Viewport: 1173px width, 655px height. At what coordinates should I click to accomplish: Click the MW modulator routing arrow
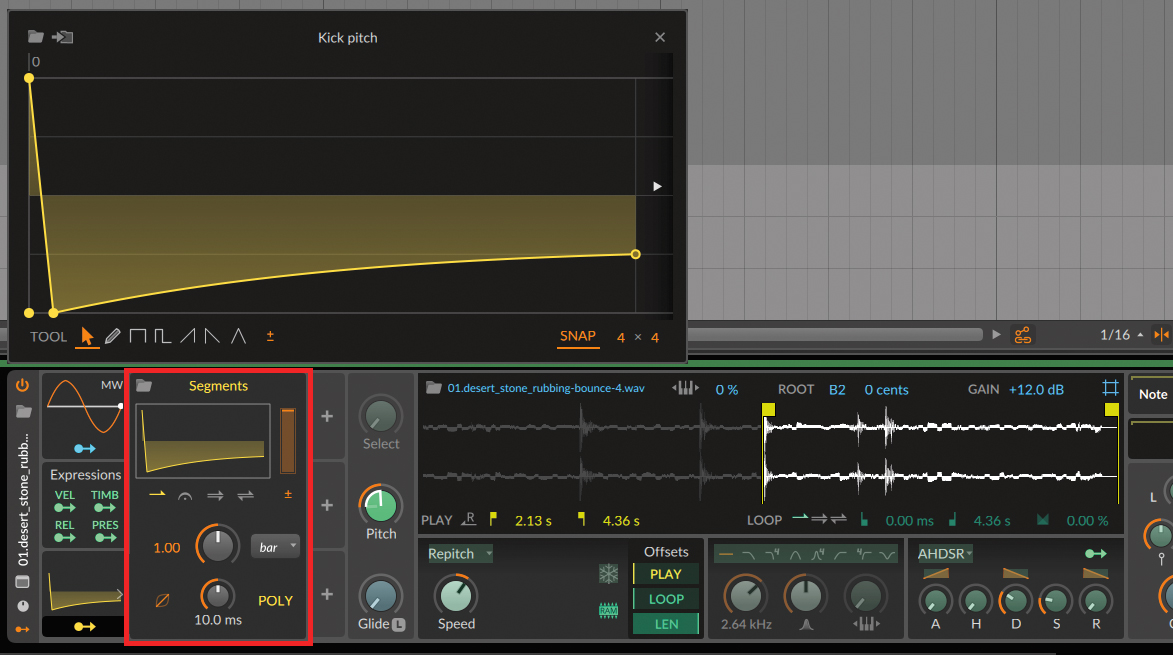85,449
